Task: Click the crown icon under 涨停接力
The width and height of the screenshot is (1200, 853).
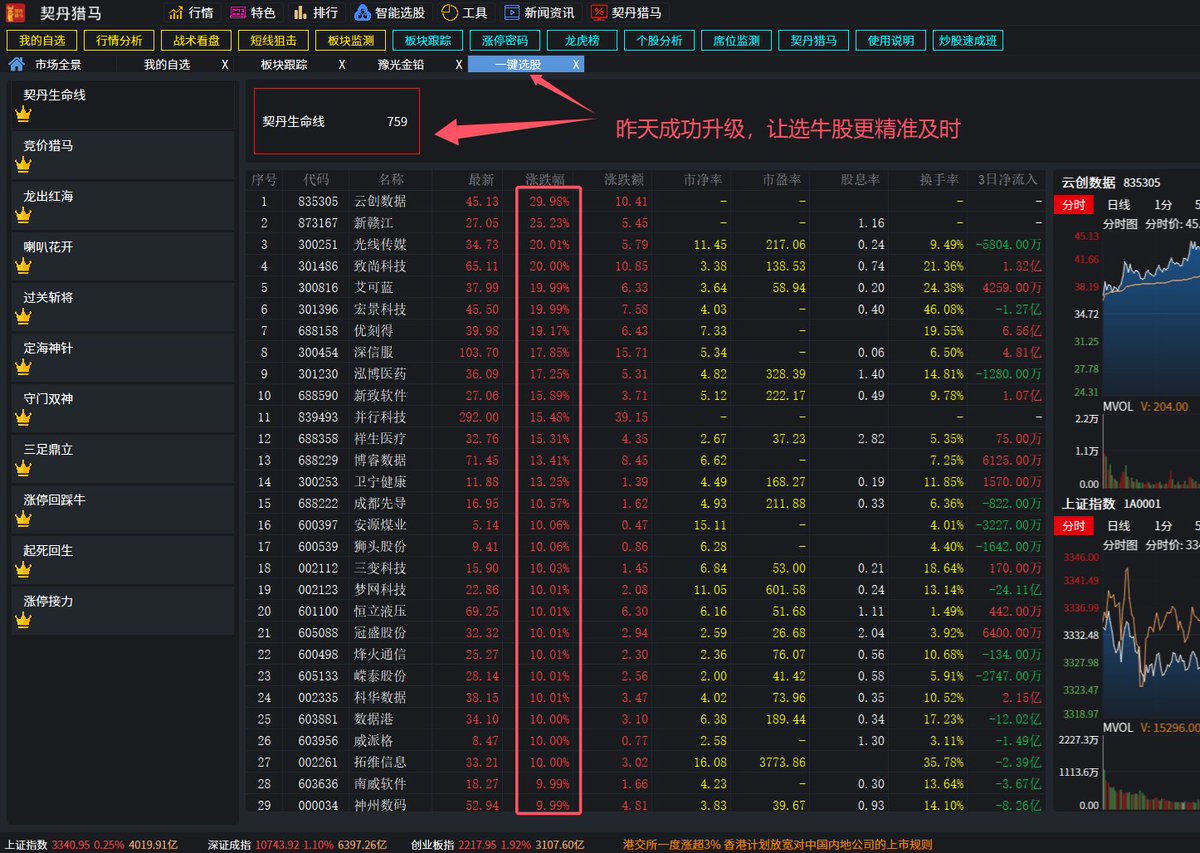Action: (x=23, y=620)
